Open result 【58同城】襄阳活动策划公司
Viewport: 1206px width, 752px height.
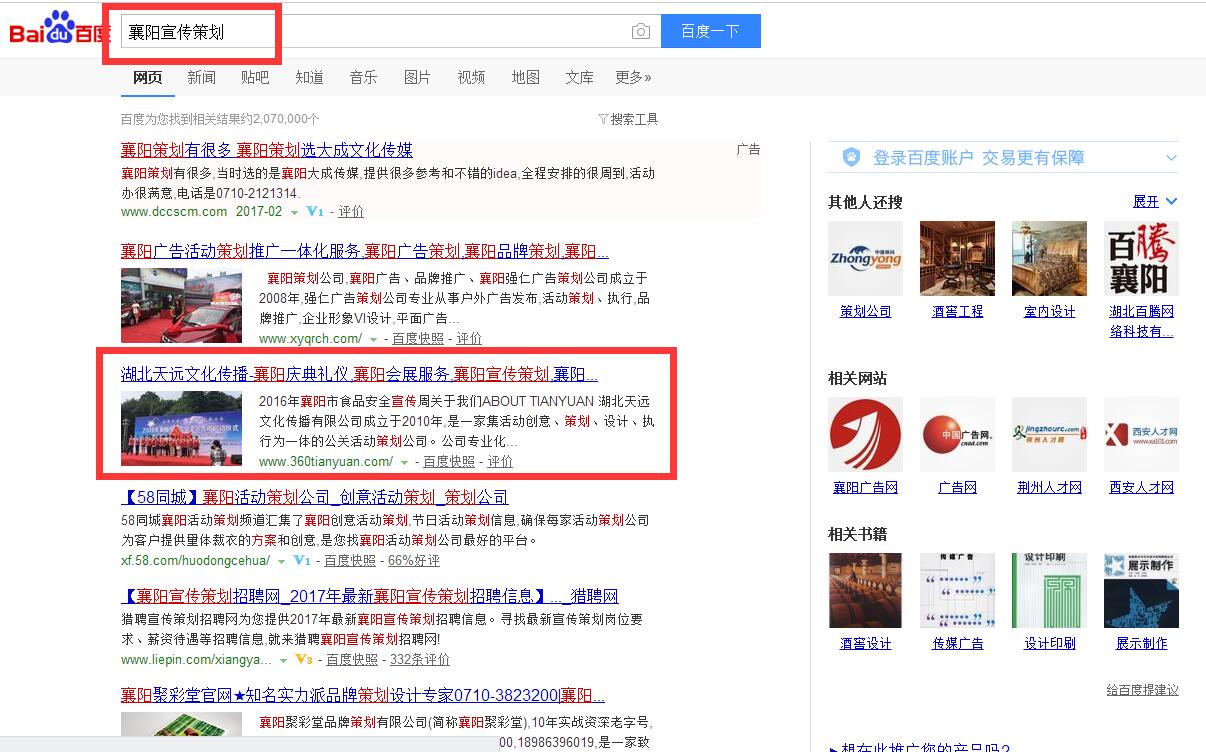click(314, 497)
